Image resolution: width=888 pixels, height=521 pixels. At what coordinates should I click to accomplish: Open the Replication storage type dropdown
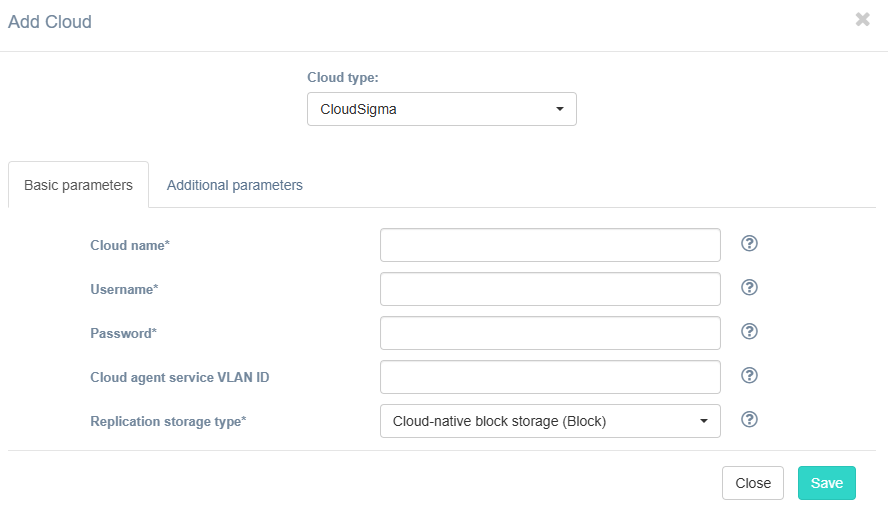click(x=550, y=421)
